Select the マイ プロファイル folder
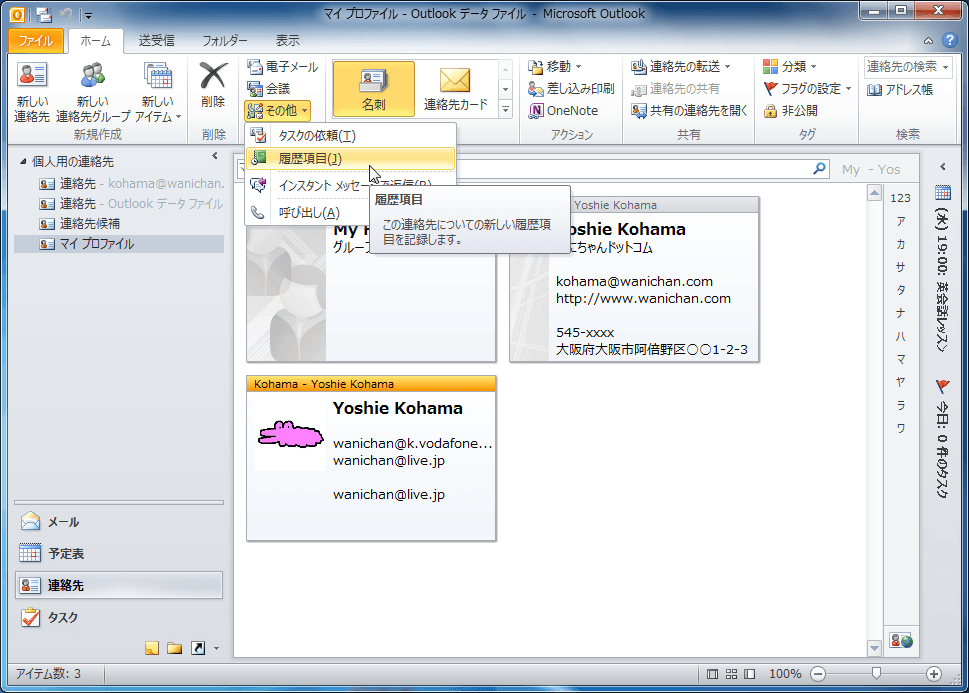Image resolution: width=969 pixels, height=693 pixels. click(119, 244)
